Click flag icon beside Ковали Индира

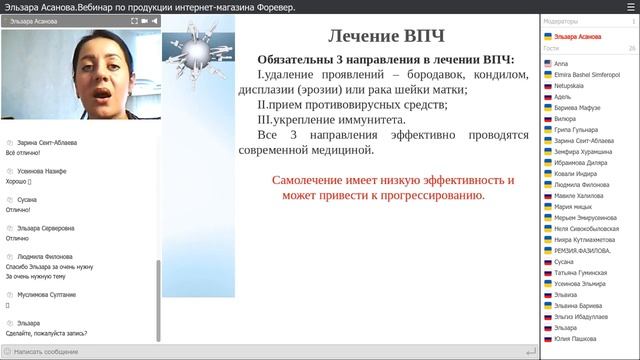548,174
